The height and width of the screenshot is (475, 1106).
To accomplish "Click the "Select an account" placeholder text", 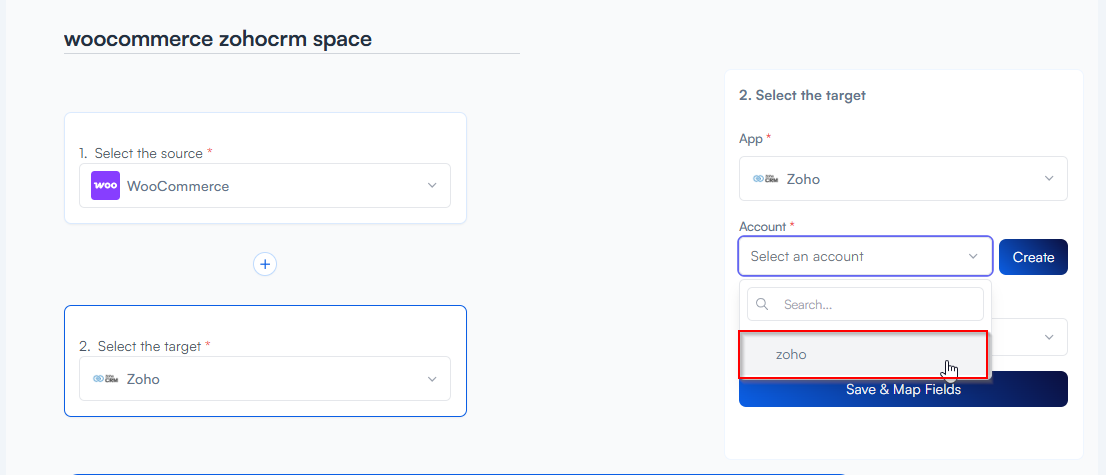I will click(807, 257).
